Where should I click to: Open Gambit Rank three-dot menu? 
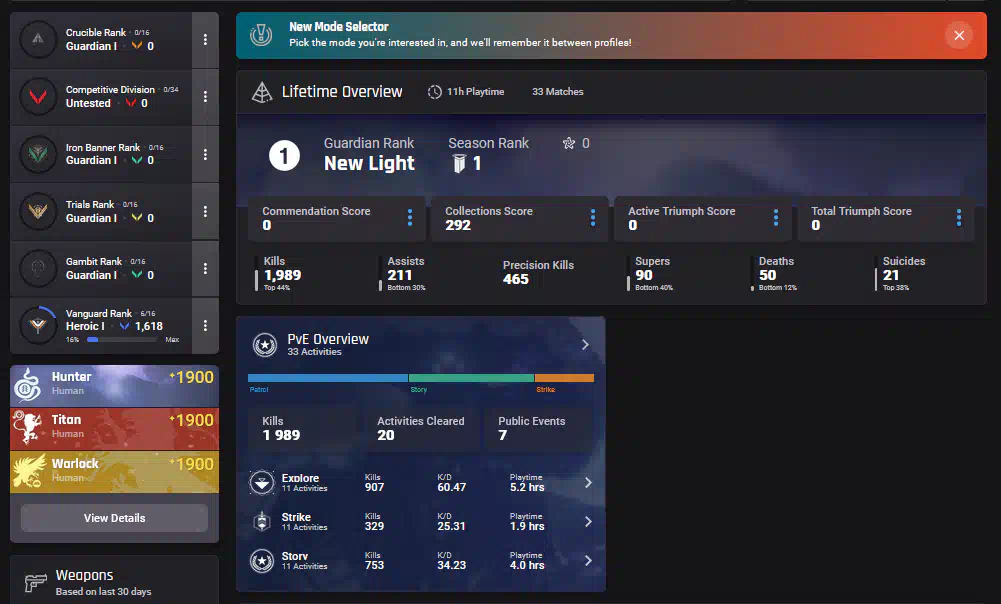pyautogui.click(x=205, y=269)
